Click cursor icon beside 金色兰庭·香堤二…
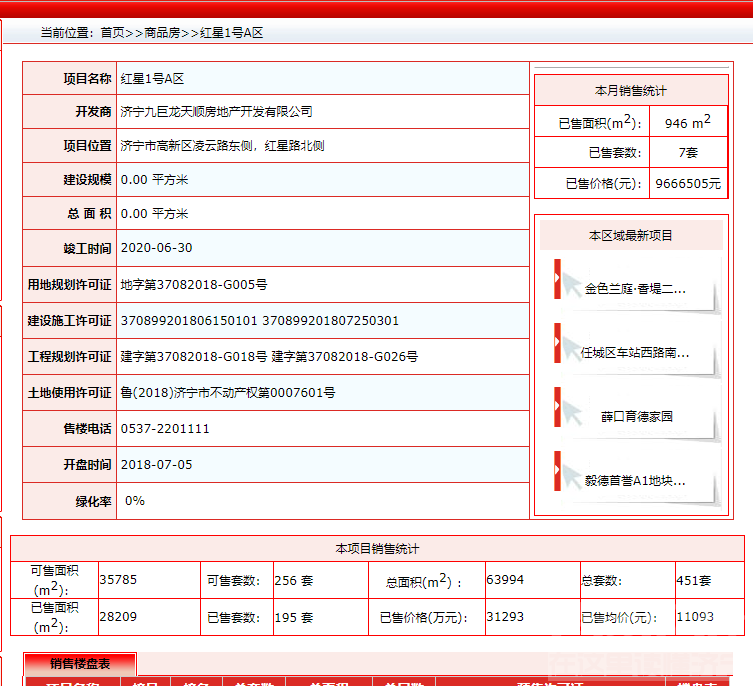 [x=572, y=285]
